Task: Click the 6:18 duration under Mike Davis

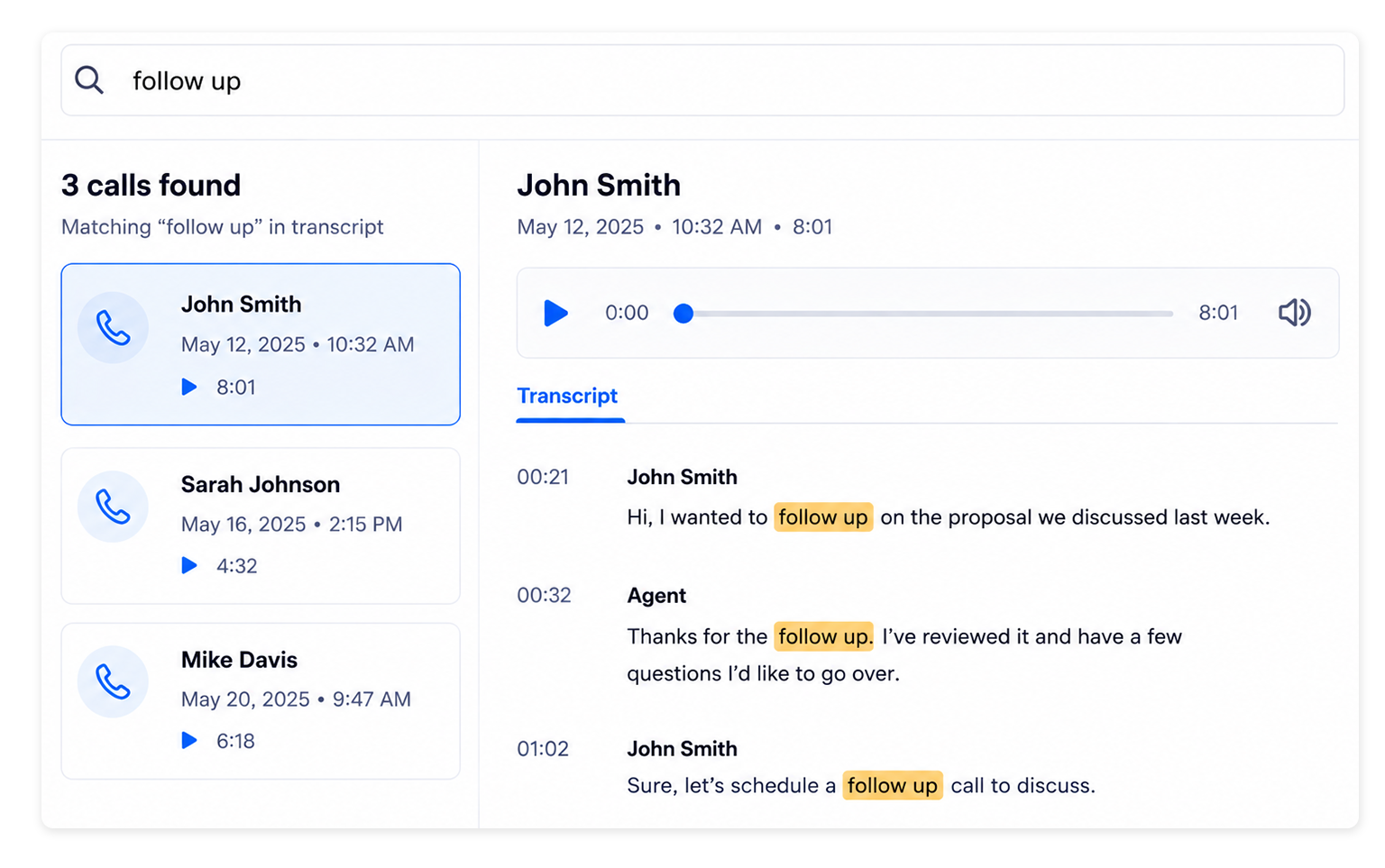Action: click(235, 741)
